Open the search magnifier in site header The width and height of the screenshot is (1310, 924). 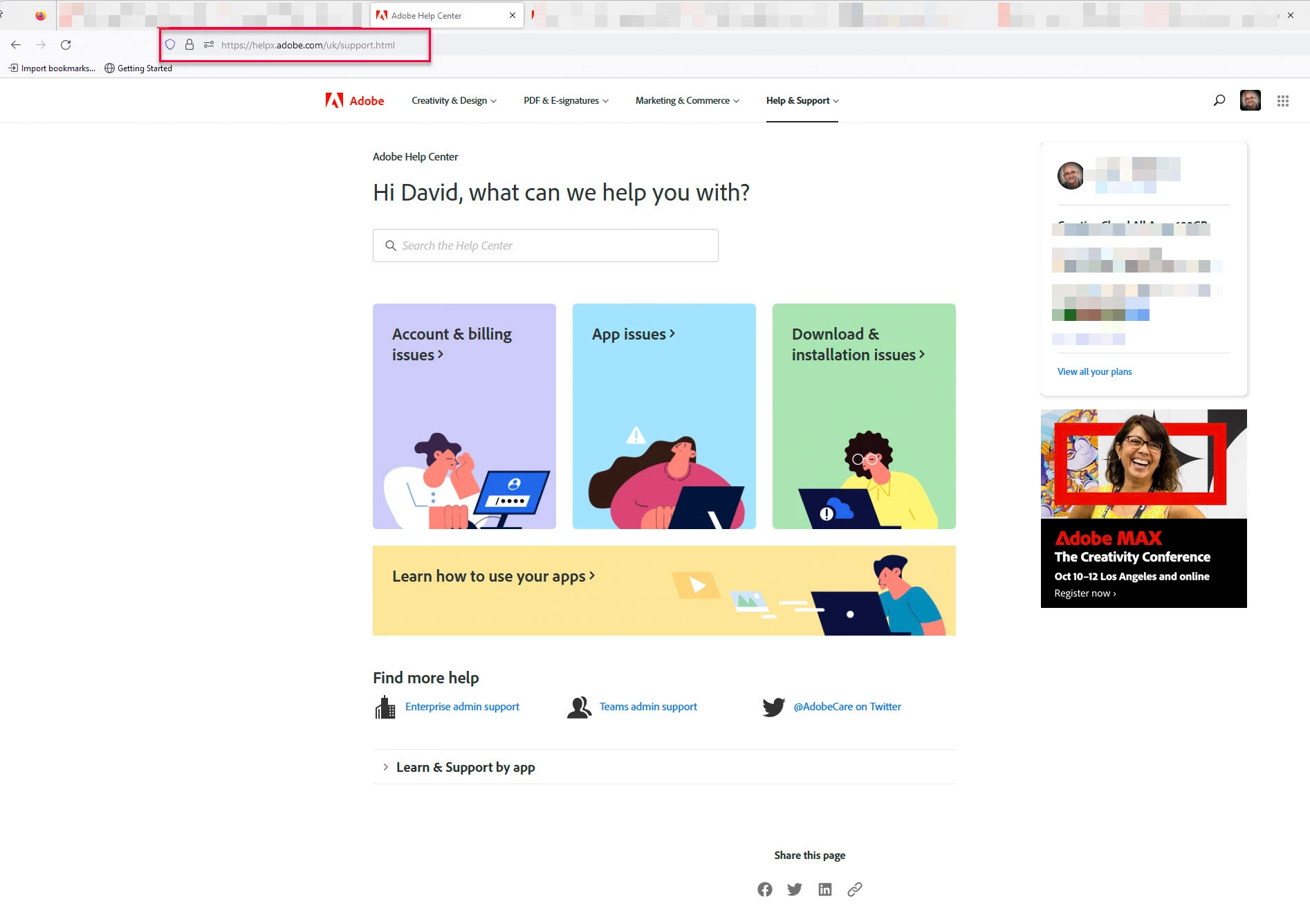[x=1219, y=100]
